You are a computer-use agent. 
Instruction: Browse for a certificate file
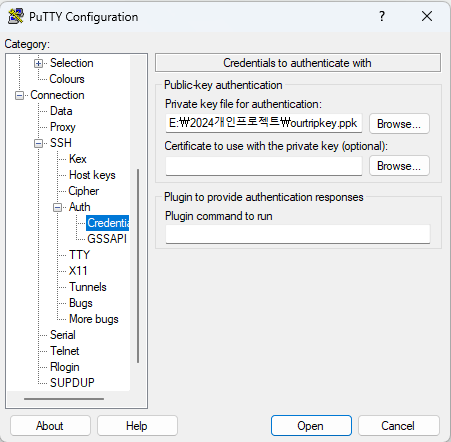pyautogui.click(x=399, y=166)
